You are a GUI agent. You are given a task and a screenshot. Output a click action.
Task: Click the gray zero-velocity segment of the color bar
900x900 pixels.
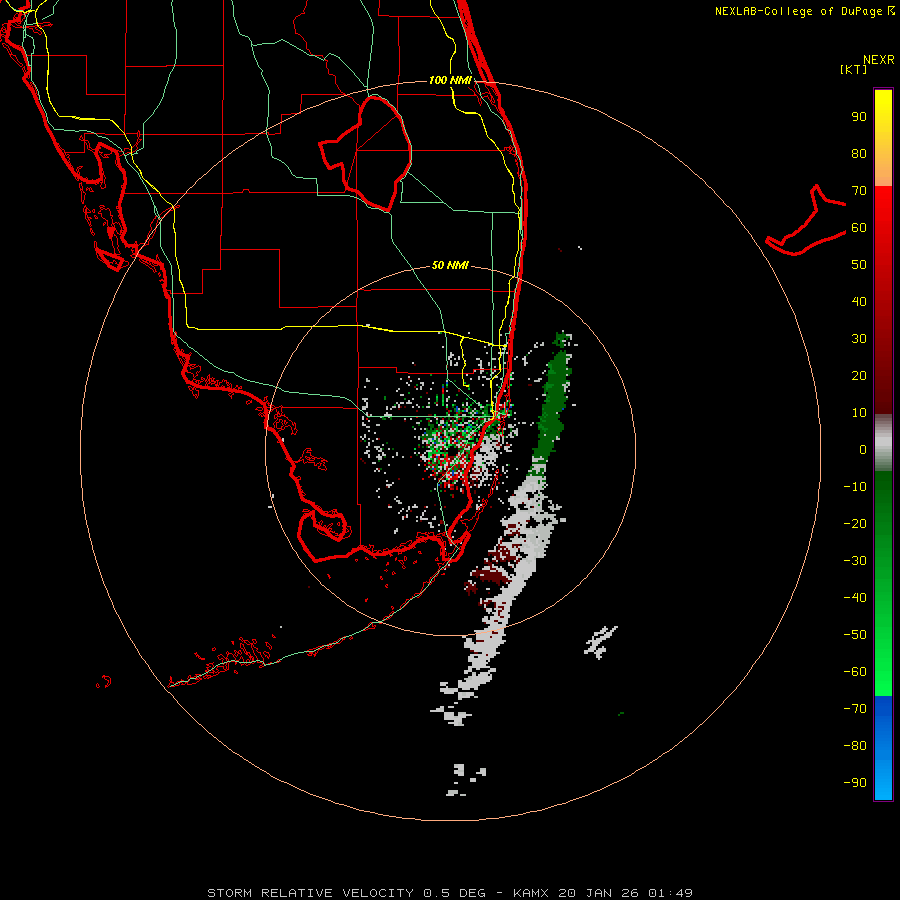(x=883, y=443)
